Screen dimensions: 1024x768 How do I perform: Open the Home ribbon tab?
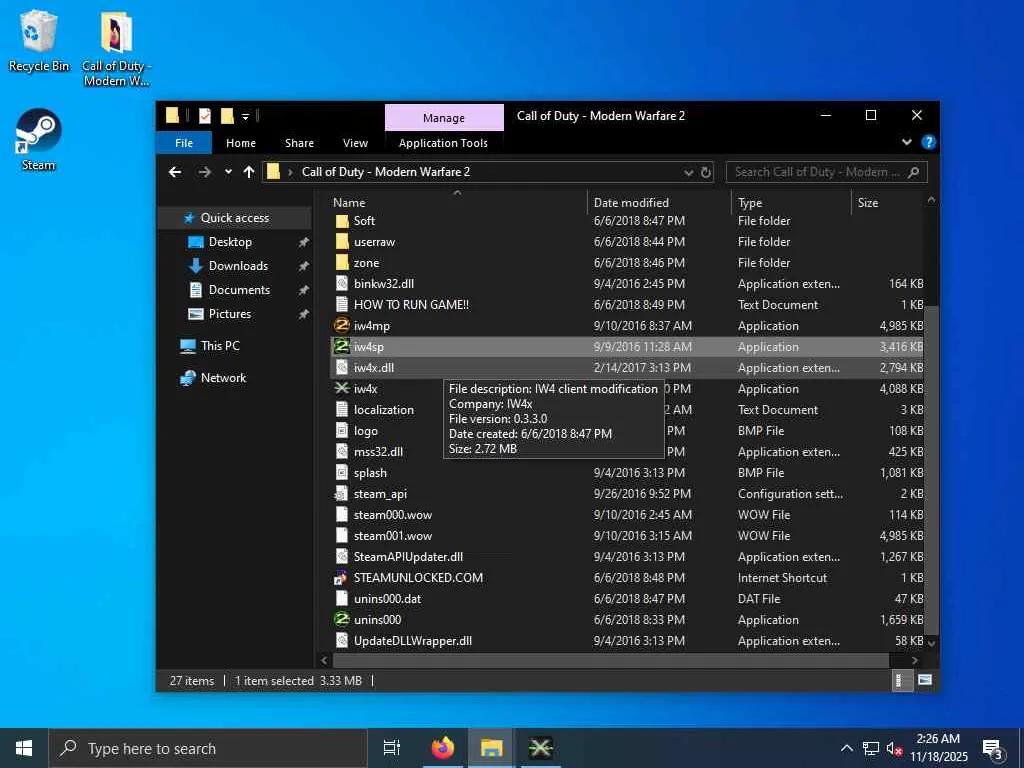tap(241, 143)
